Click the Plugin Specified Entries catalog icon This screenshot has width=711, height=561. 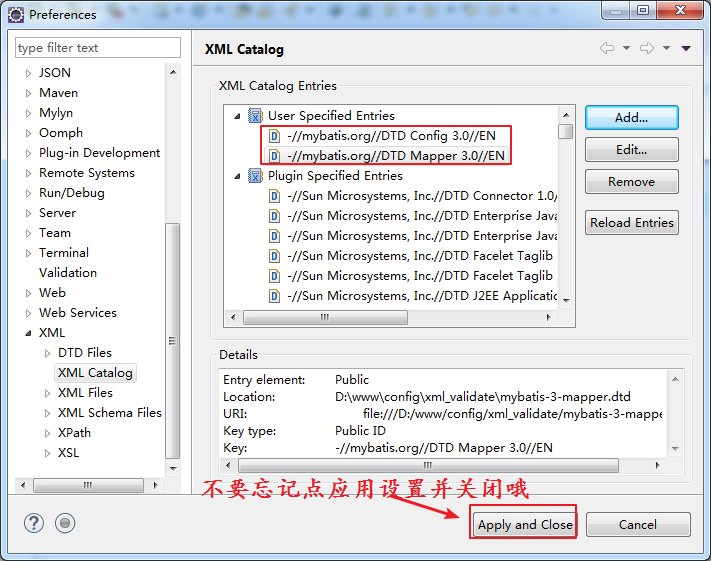point(255,176)
